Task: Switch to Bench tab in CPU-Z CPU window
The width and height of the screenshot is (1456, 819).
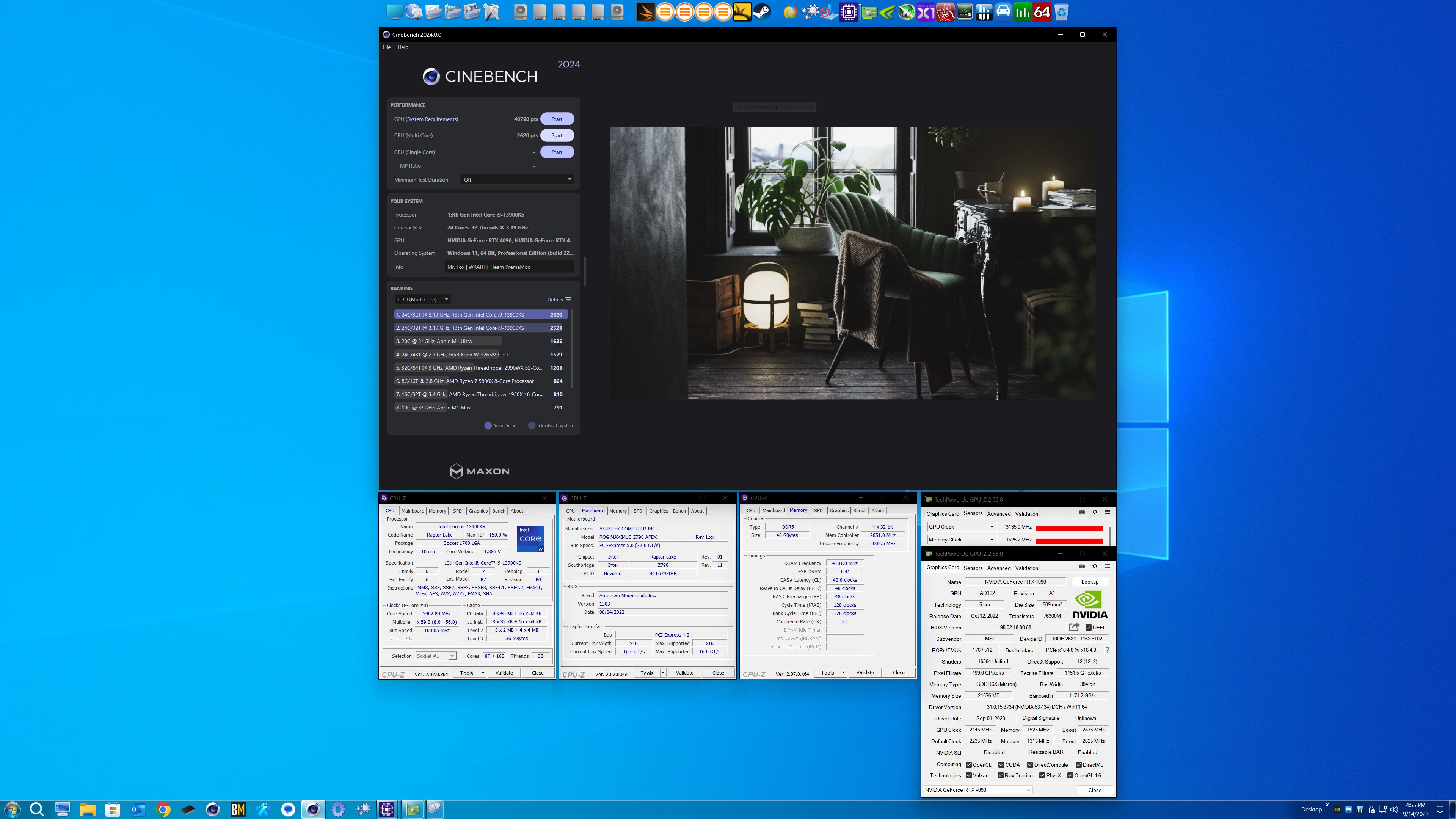Action: (499, 511)
